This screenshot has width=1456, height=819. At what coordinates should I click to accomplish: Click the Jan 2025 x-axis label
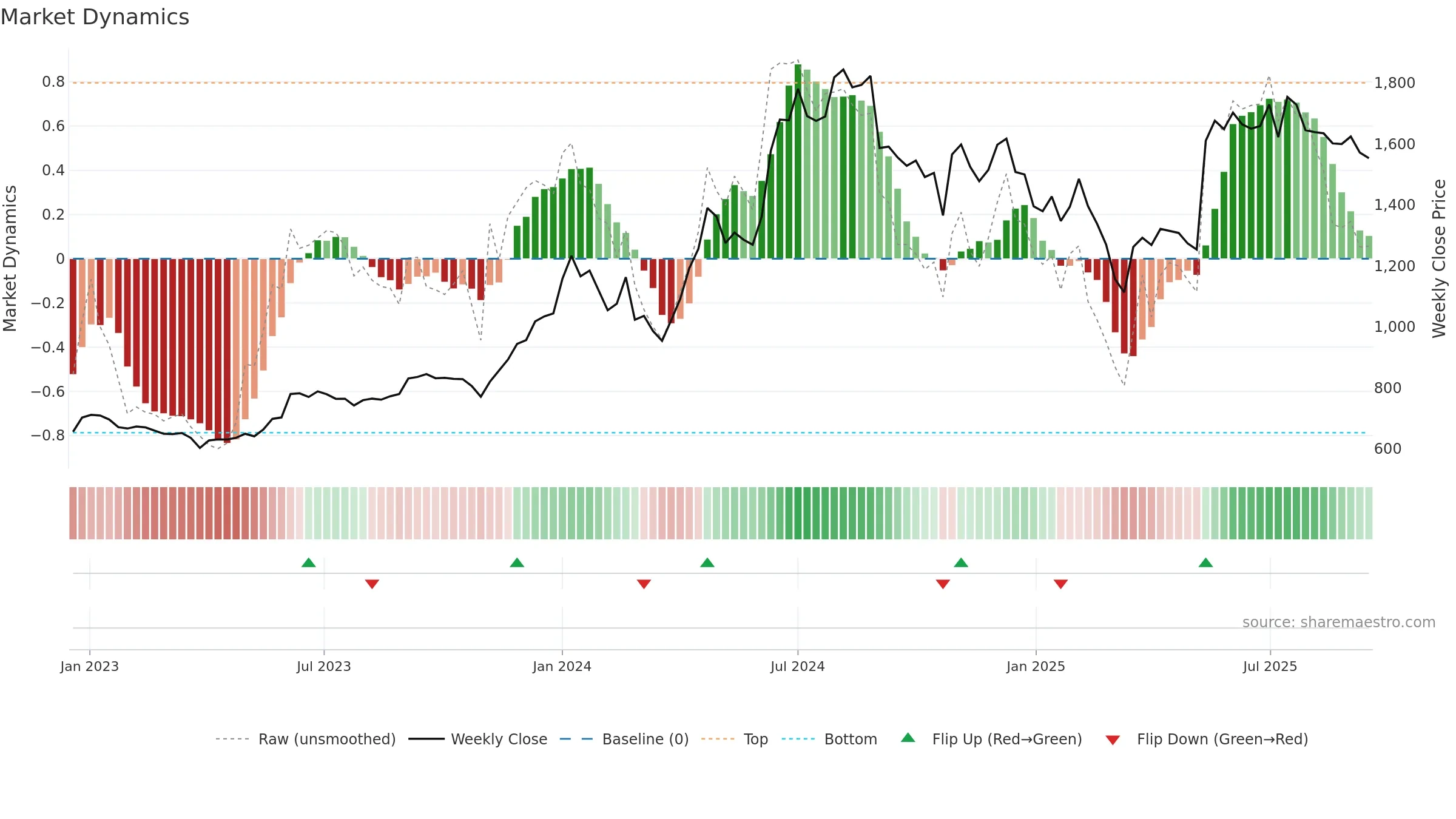pos(1036,666)
